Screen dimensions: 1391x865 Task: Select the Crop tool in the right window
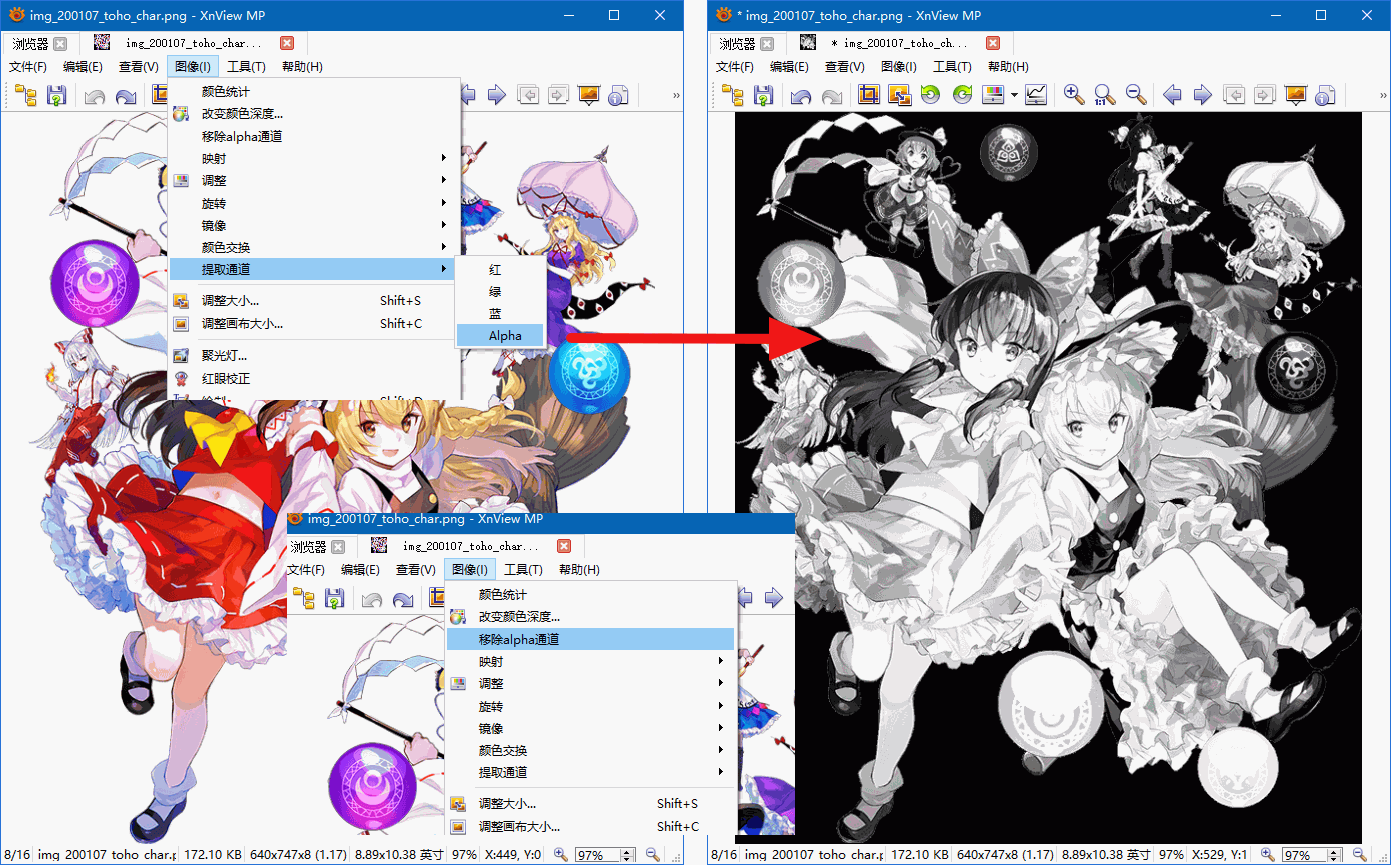869,95
